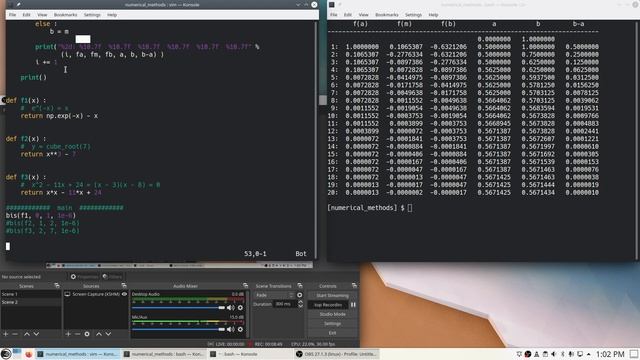
Task: Select Screen Capture (XSHM) source
Action: coord(96,294)
